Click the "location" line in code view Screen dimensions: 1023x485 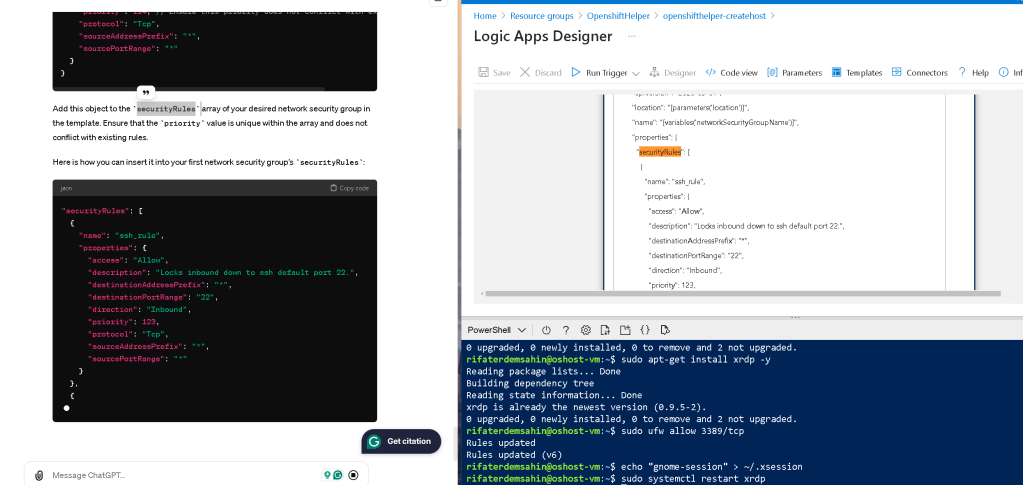(690, 107)
